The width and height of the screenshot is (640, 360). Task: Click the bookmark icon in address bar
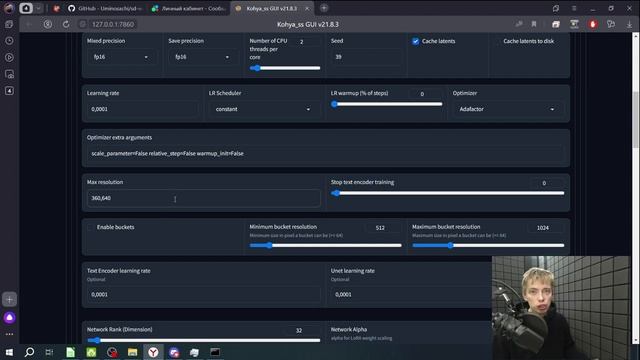tap(533, 24)
